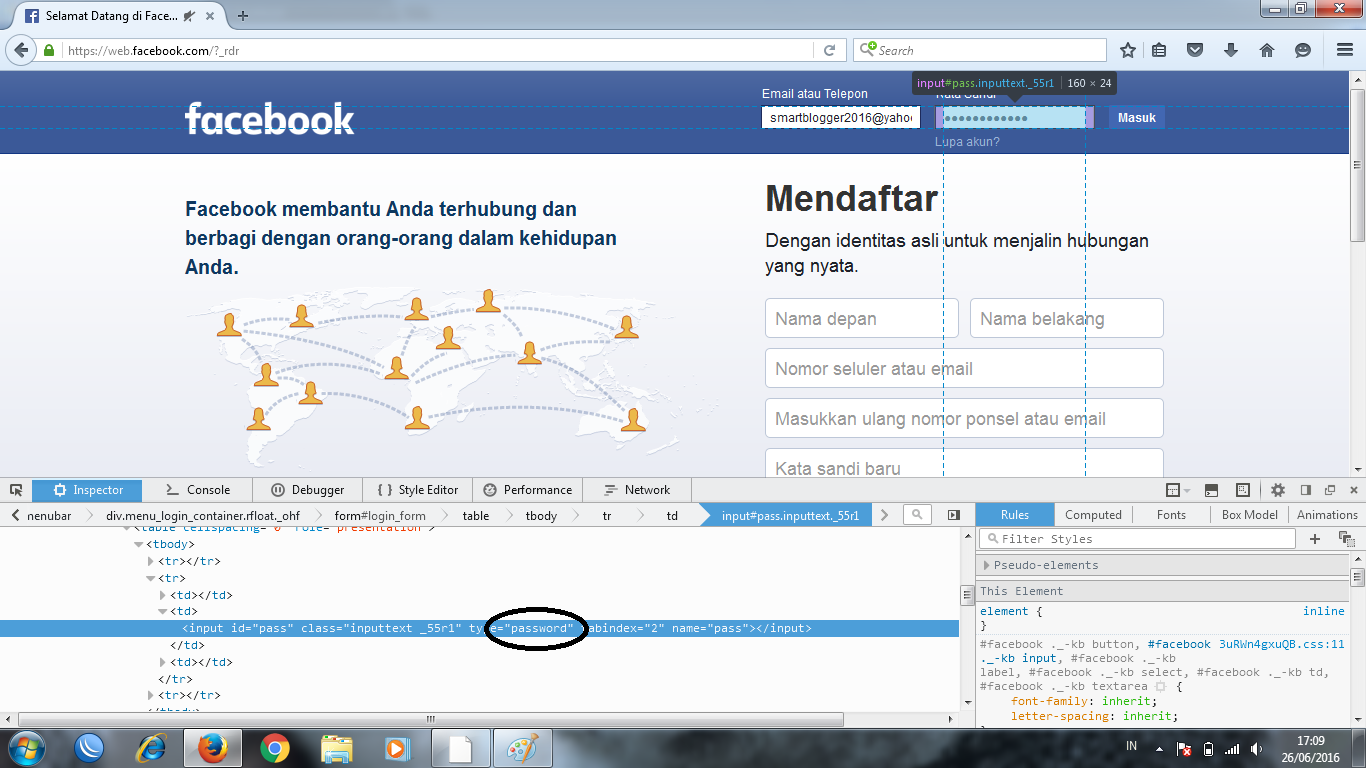Dock devtools to side of window
Image resolution: width=1366 pixels, height=768 pixels.
click(1305, 490)
